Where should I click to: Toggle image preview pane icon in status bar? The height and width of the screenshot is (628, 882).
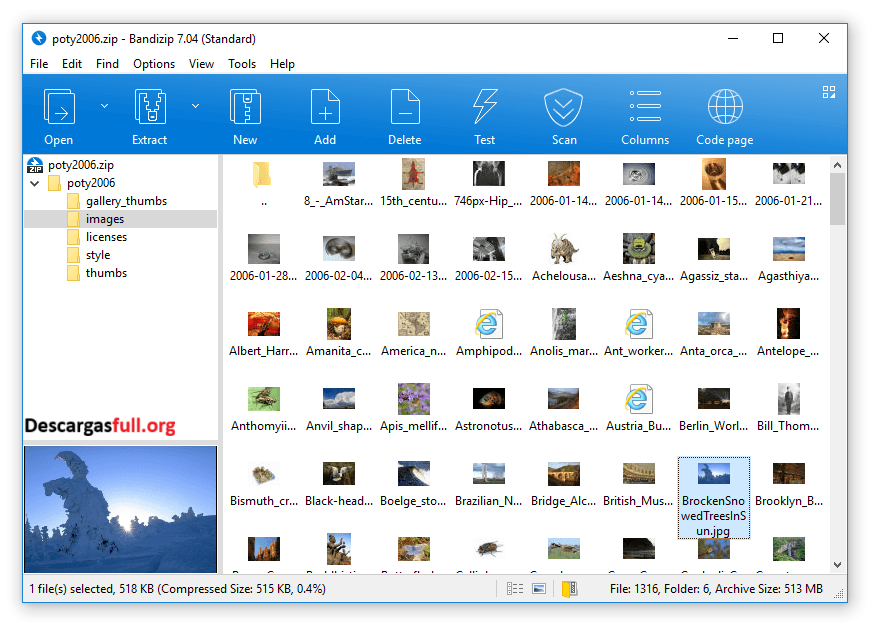[539, 589]
